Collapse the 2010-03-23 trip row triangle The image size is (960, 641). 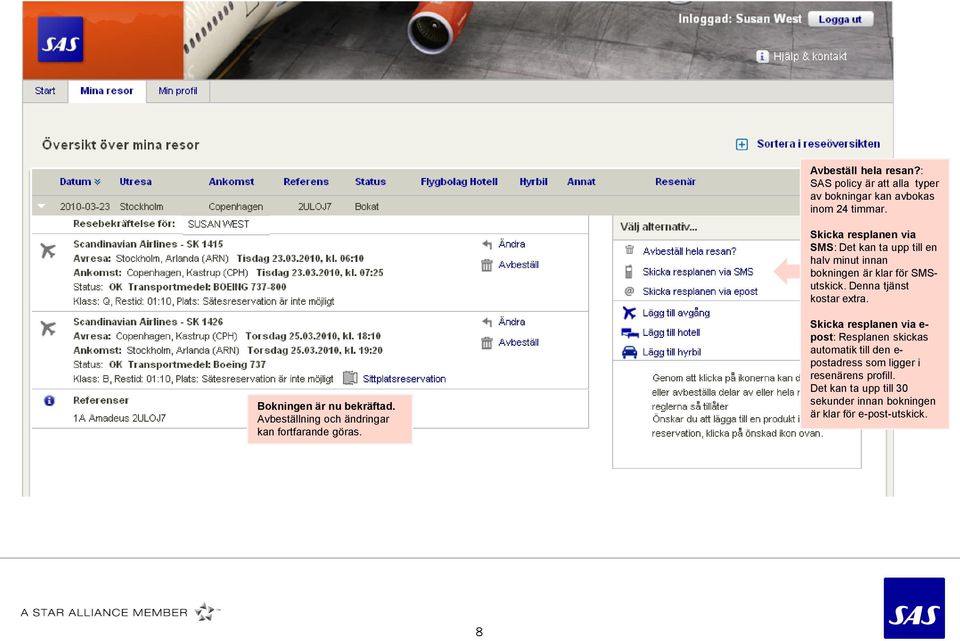[x=41, y=206]
